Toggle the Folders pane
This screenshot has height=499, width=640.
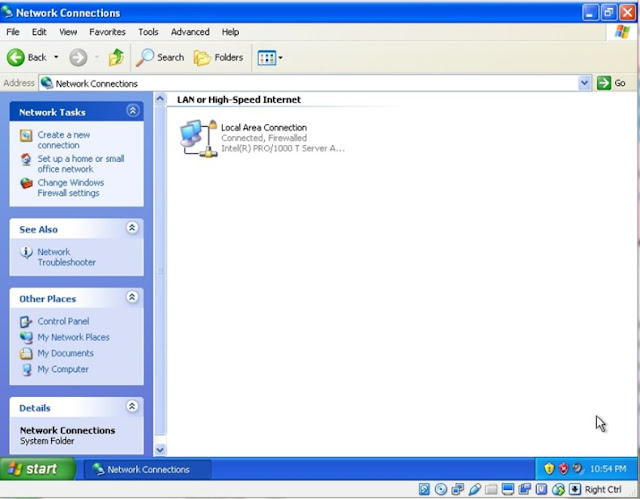point(218,58)
